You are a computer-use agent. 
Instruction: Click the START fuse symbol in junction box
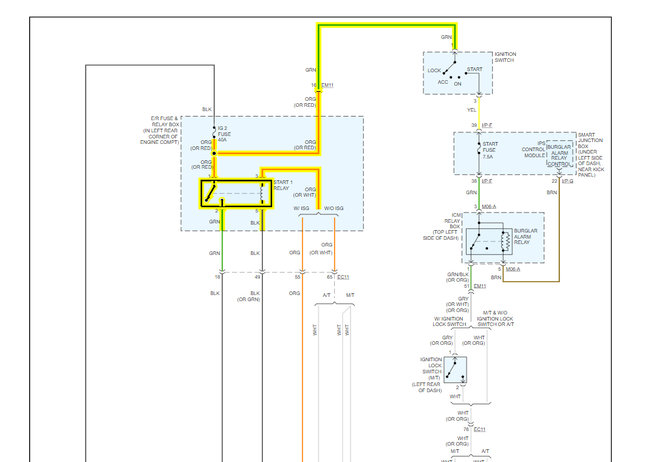click(479, 149)
